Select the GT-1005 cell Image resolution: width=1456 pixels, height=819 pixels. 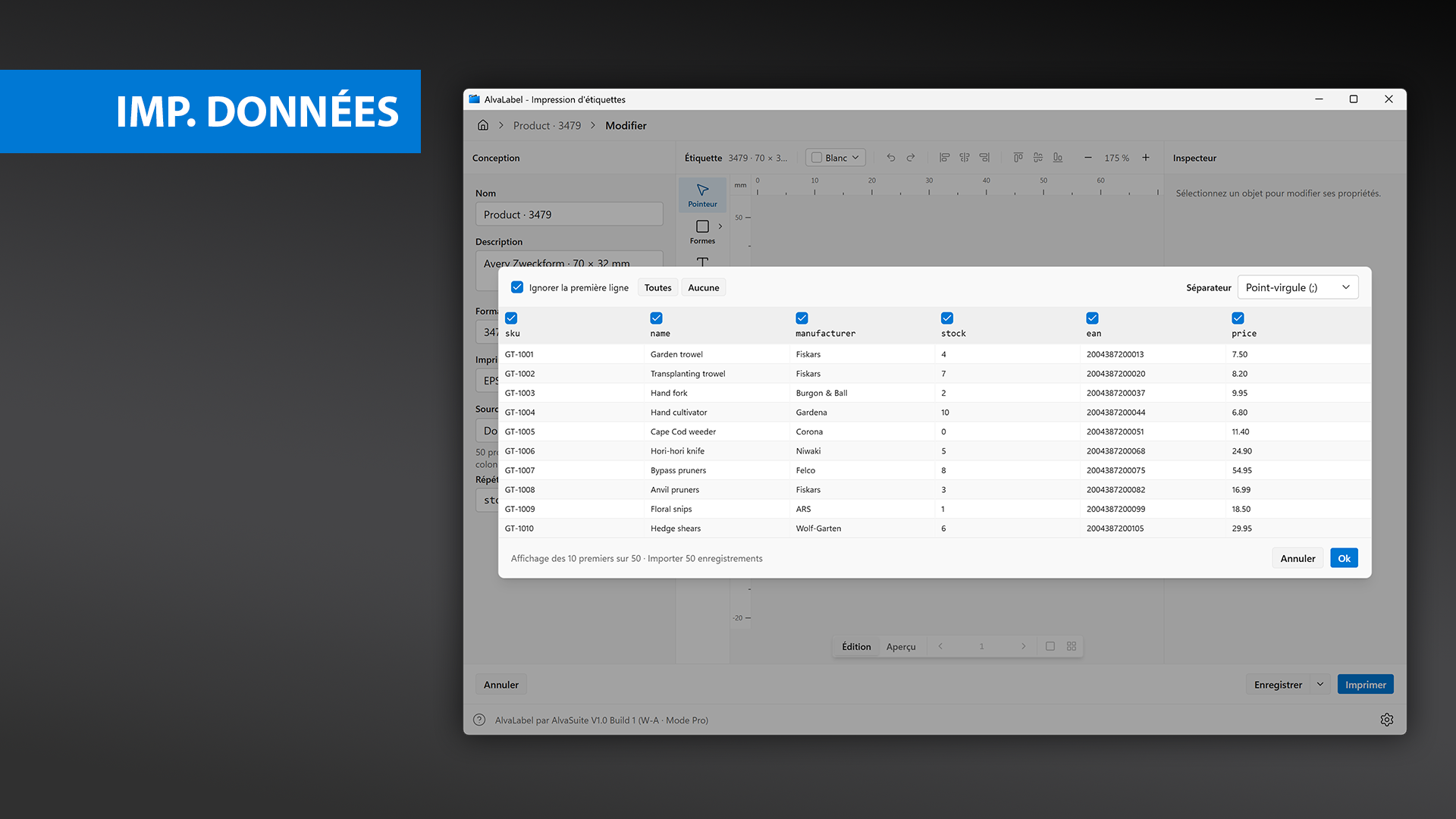571,431
